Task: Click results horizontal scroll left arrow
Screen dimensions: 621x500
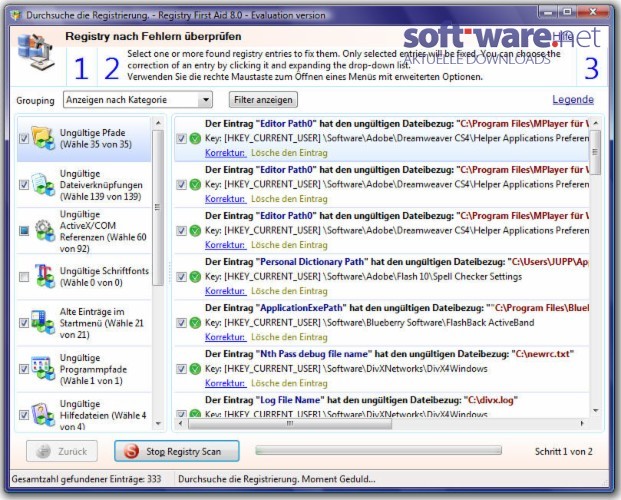Action: coord(181,424)
